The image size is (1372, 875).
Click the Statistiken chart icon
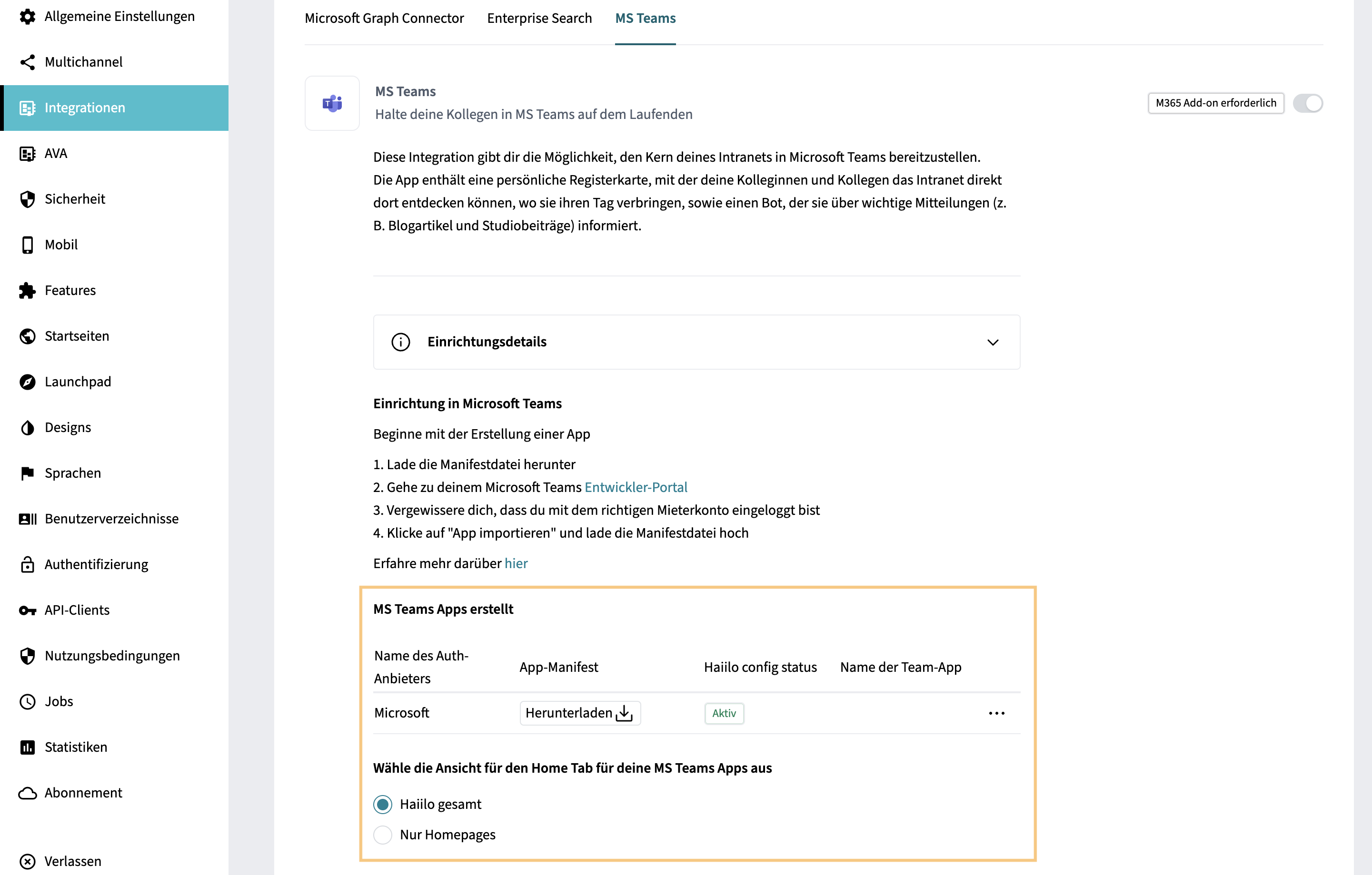click(27, 747)
